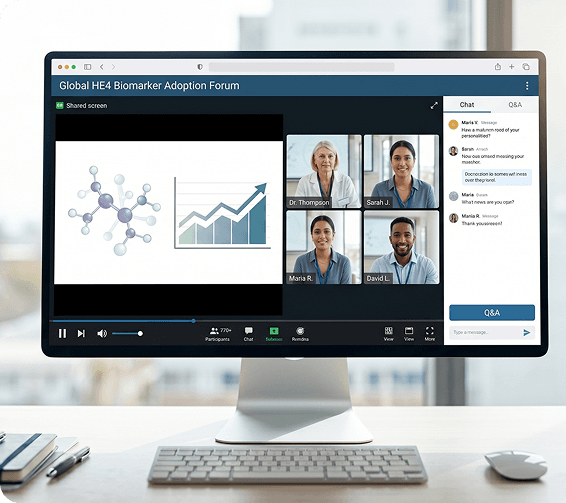
Task: Click the browser share icon
Action: click(x=498, y=66)
